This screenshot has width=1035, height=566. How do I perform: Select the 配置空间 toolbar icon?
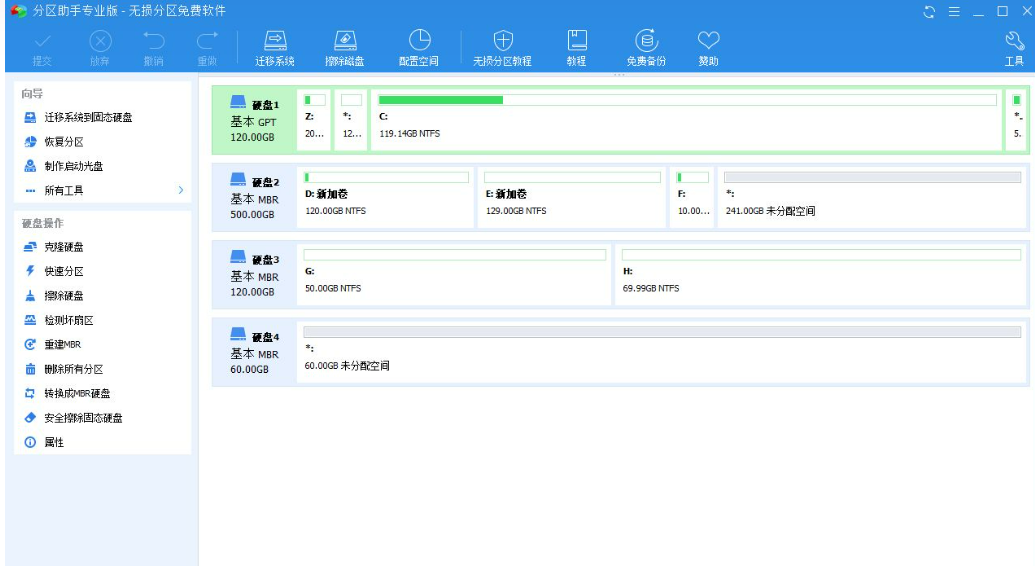pos(418,41)
